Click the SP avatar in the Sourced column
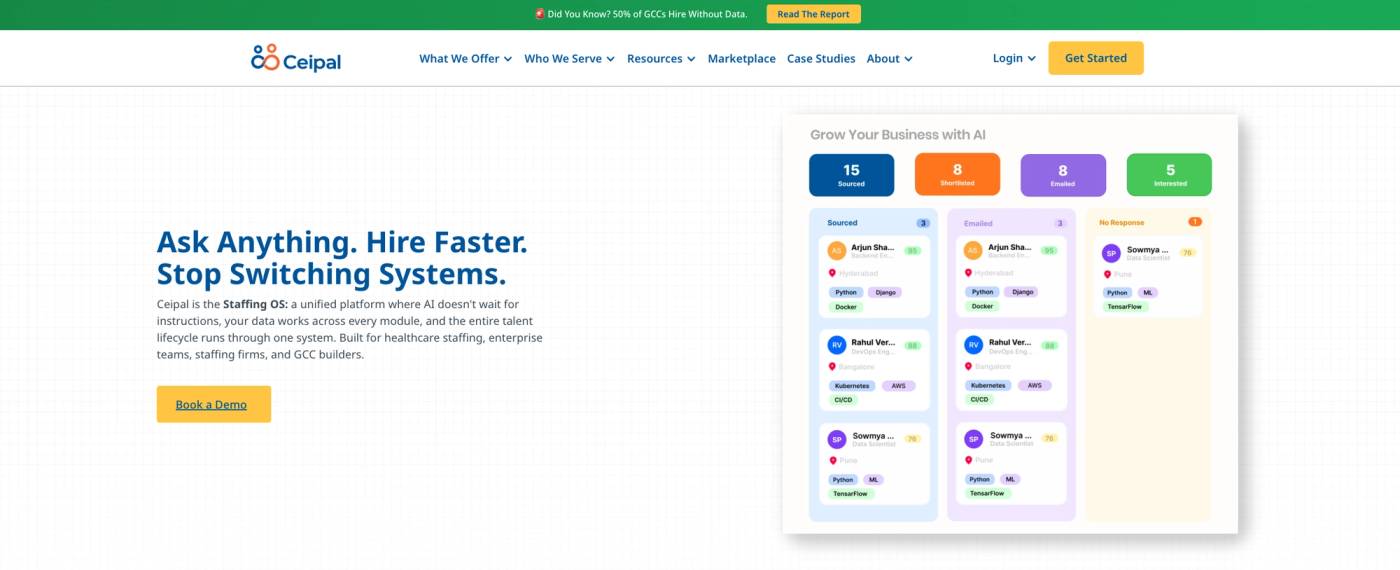Screen dimensions: 1400x570 [x=837, y=439]
